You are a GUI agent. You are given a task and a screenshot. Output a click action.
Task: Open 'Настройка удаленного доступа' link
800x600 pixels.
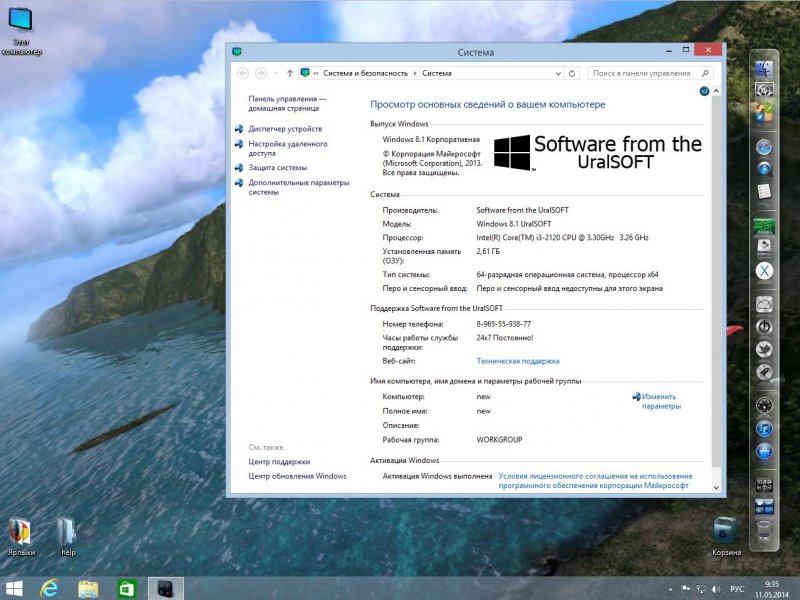click(288, 148)
